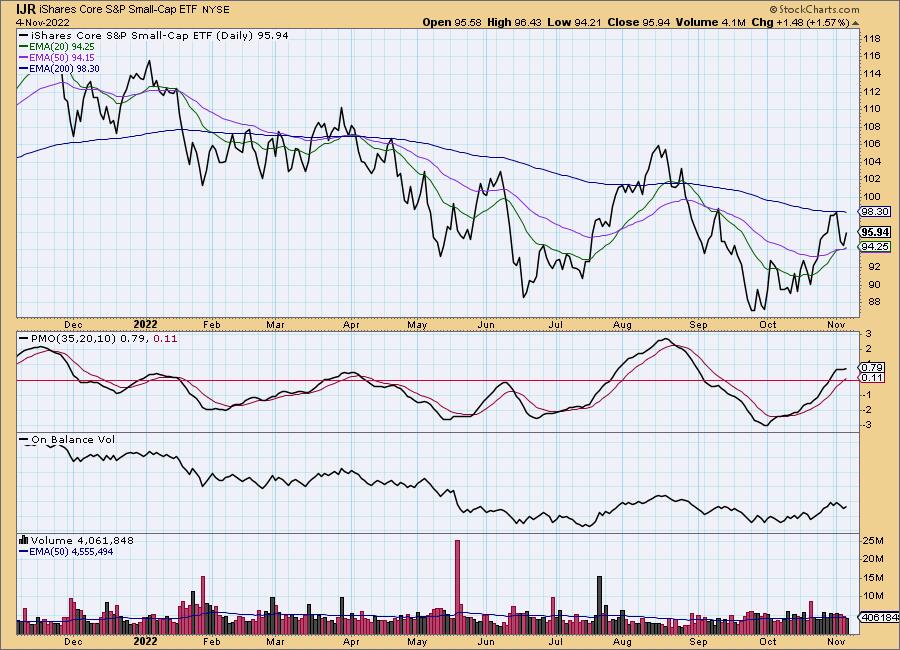The width and height of the screenshot is (900, 650).
Task: Click the 4-Nov-2022 date label
Action: point(43,22)
